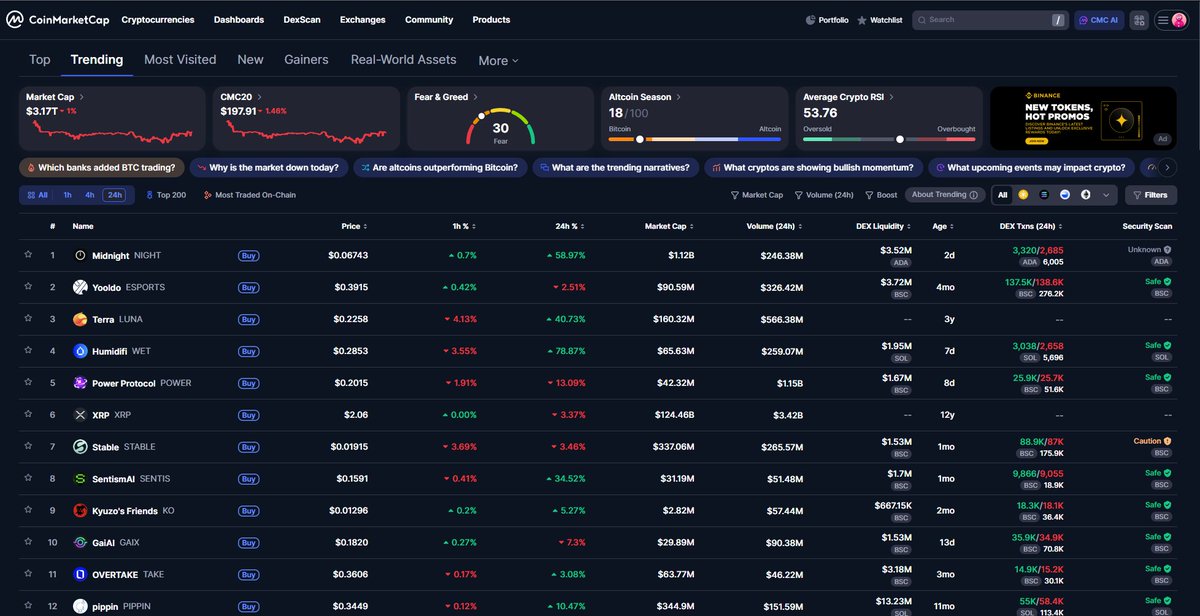Open the Filters button
Screen dimensions: 1200x616
point(1151,195)
